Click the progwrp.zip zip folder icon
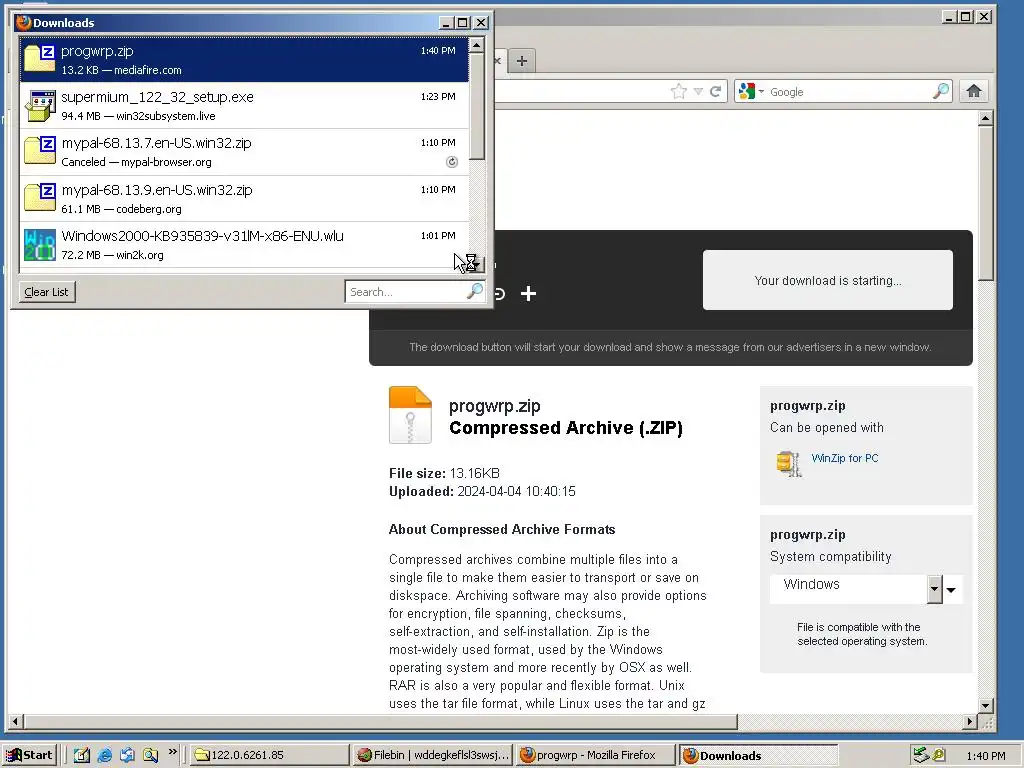 point(40,59)
